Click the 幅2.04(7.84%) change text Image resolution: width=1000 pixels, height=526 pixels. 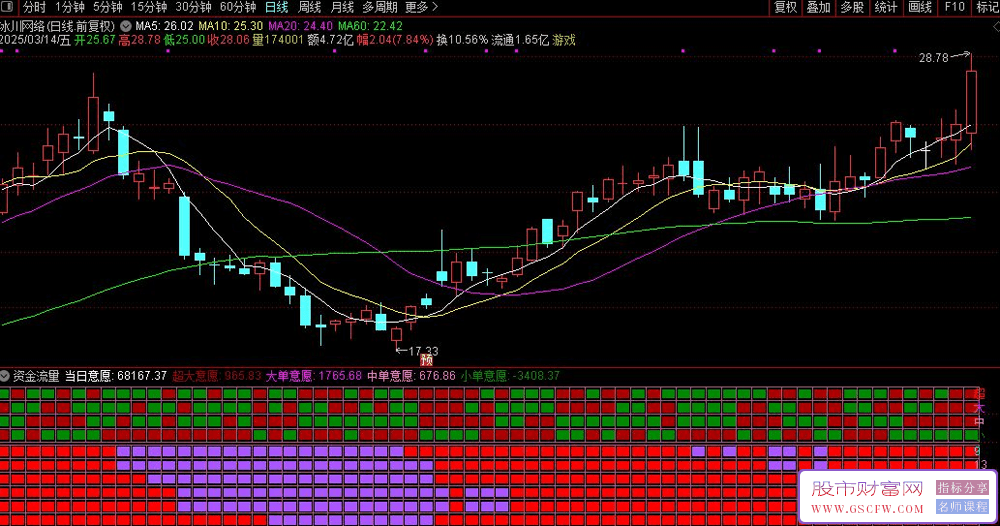[x=395, y=40]
